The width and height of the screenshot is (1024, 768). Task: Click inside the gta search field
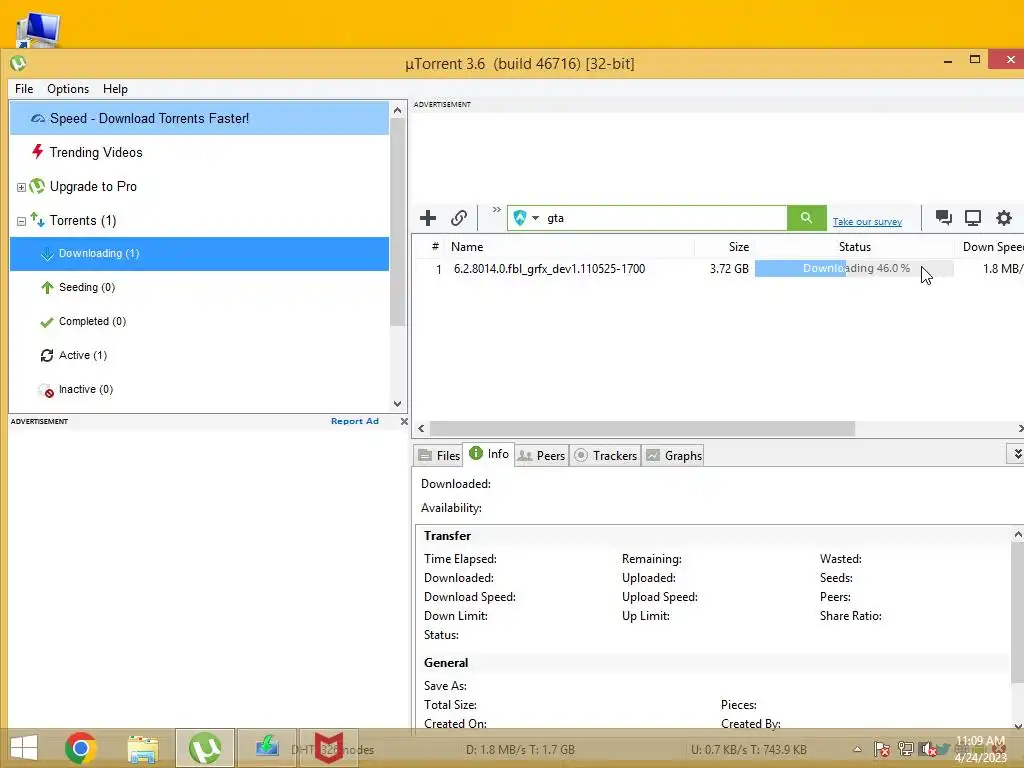665,217
